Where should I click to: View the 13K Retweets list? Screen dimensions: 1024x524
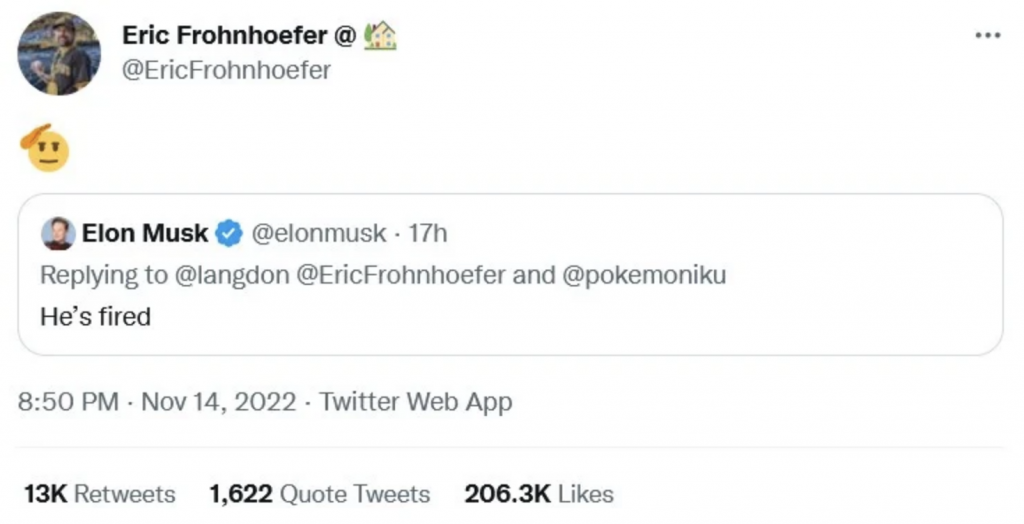pyautogui.click(x=99, y=494)
